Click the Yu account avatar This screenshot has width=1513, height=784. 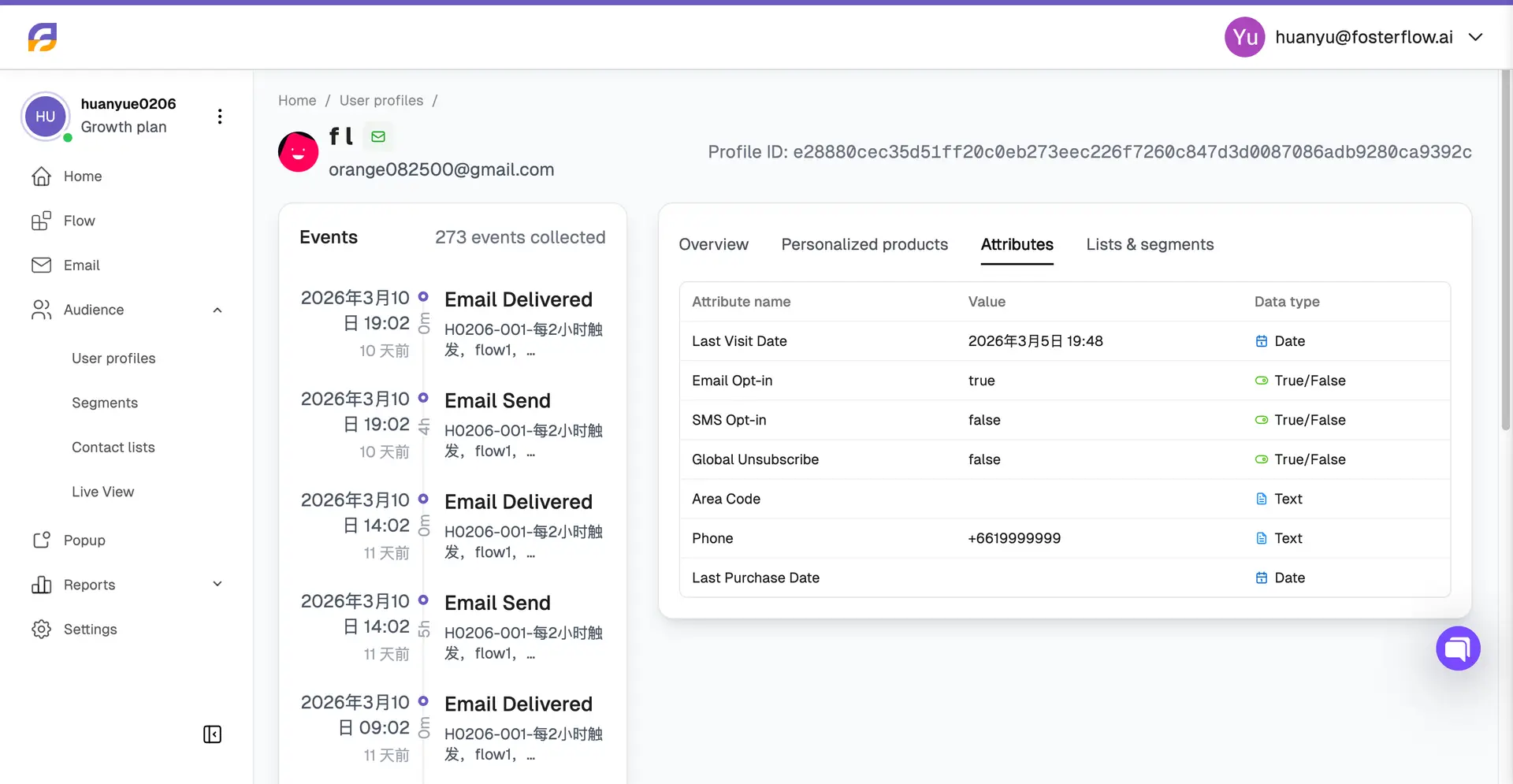coord(1245,37)
